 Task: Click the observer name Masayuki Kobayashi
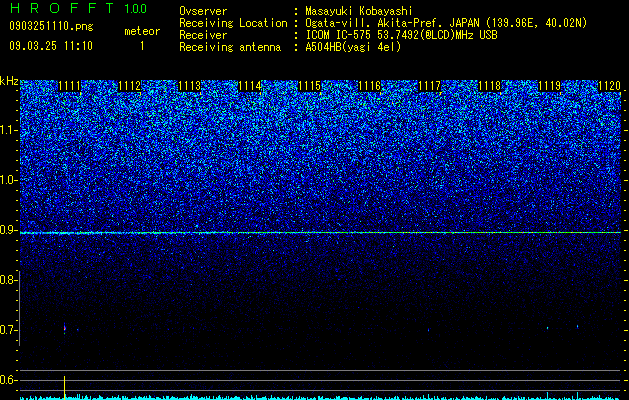359,11
